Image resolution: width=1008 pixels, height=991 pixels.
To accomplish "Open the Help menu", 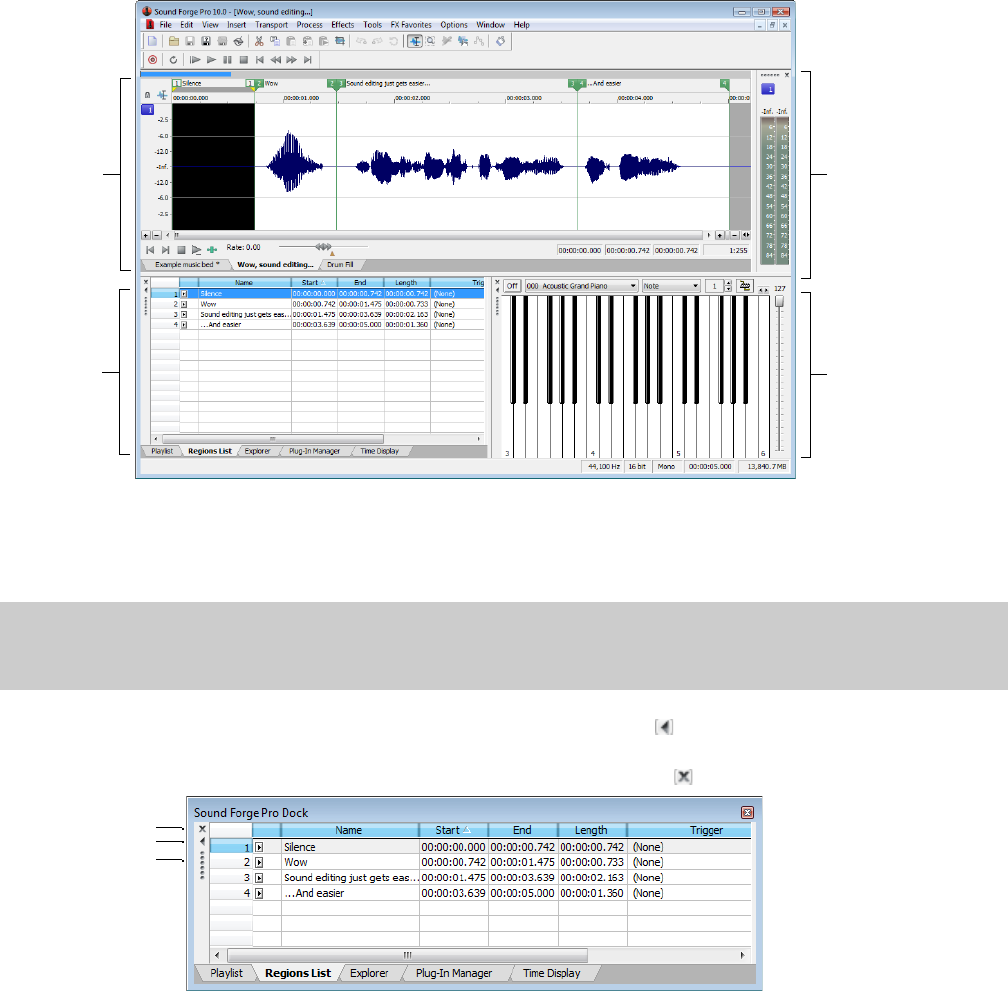I will click(x=521, y=25).
